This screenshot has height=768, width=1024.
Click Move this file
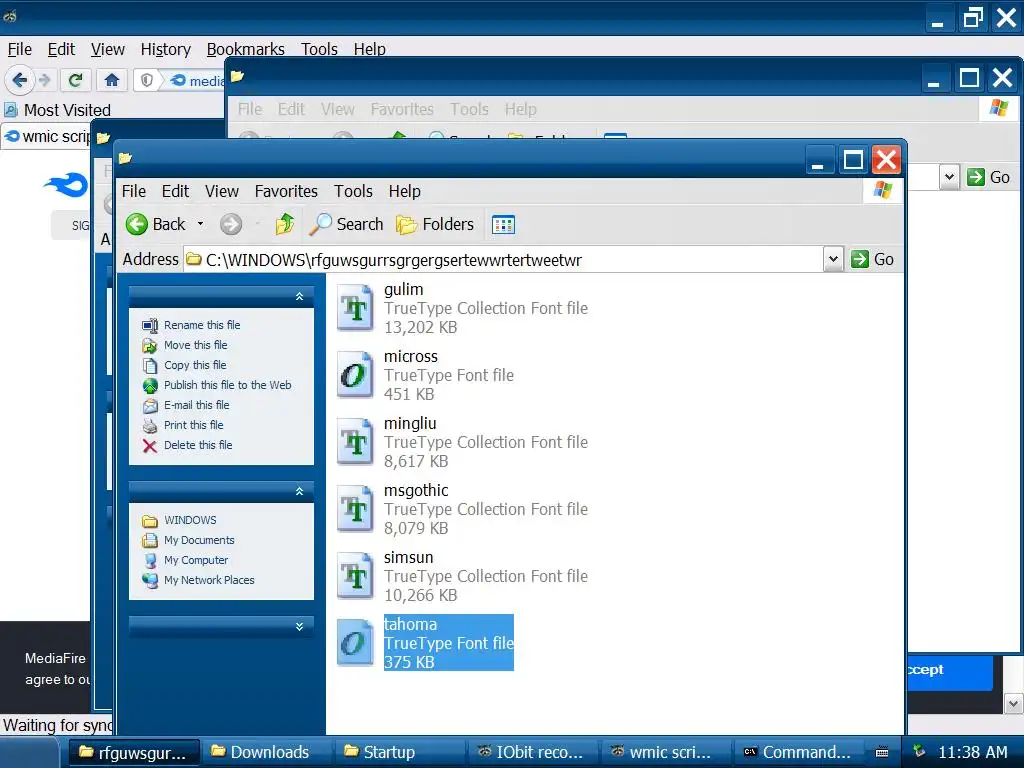(x=195, y=345)
